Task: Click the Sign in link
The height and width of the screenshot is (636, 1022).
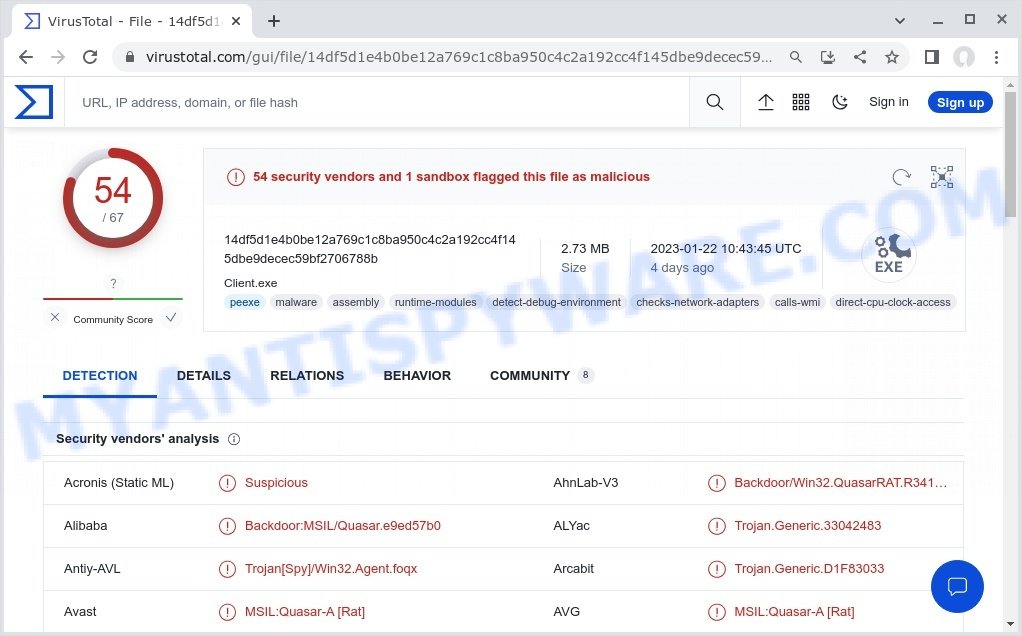Action: tap(888, 102)
